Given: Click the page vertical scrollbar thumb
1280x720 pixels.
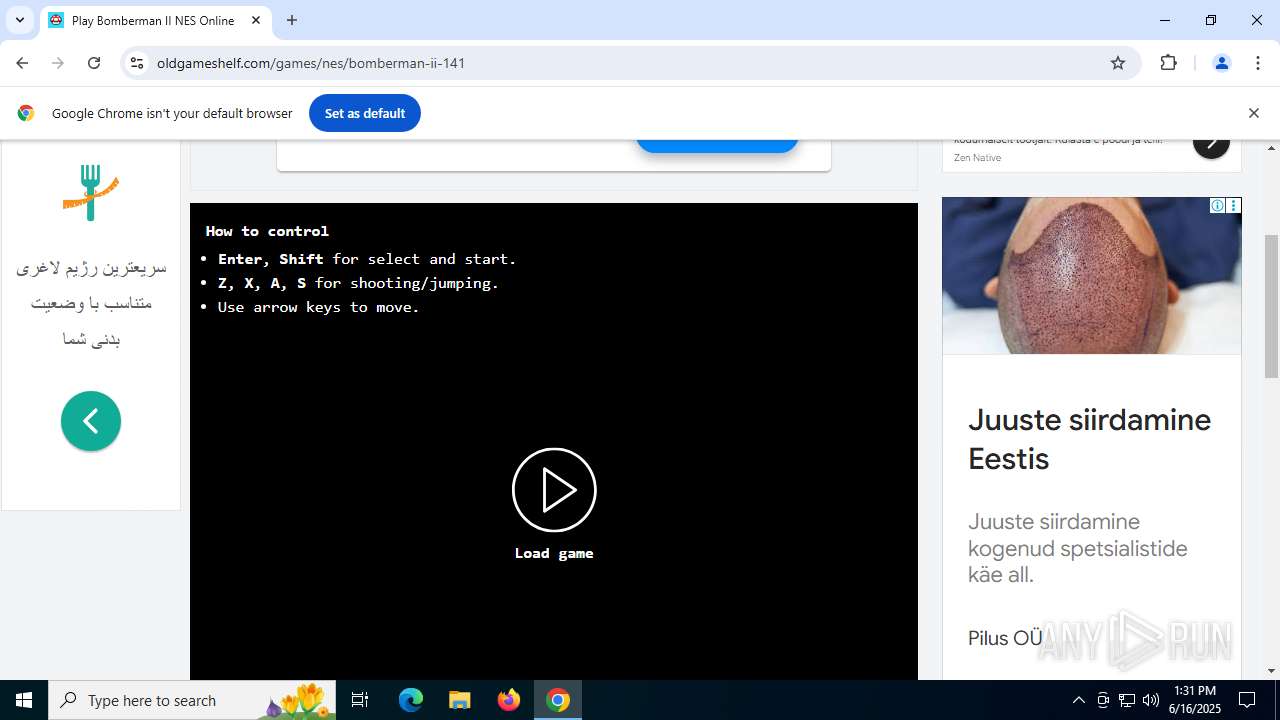Looking at the screenshot, I should click(1272, 306).
